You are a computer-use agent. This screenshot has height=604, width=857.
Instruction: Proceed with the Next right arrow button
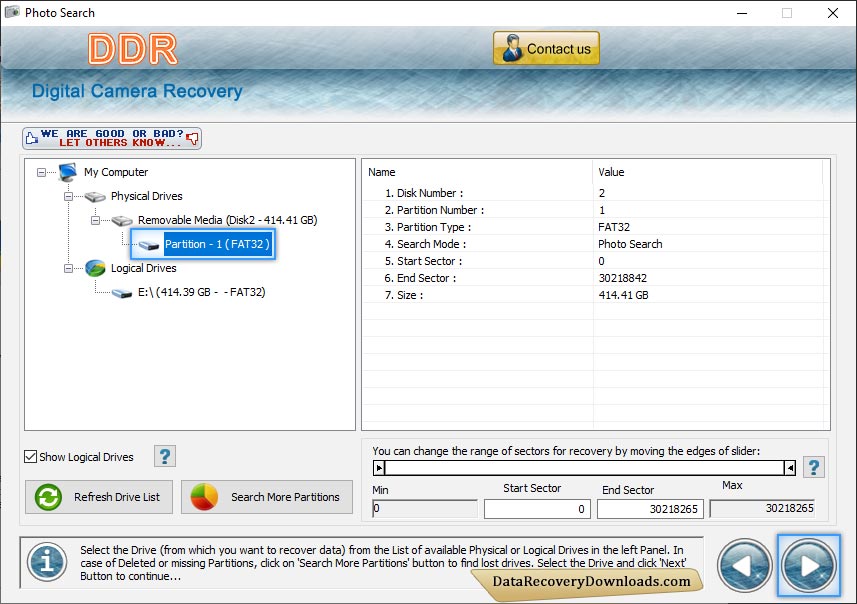point(809,566)
